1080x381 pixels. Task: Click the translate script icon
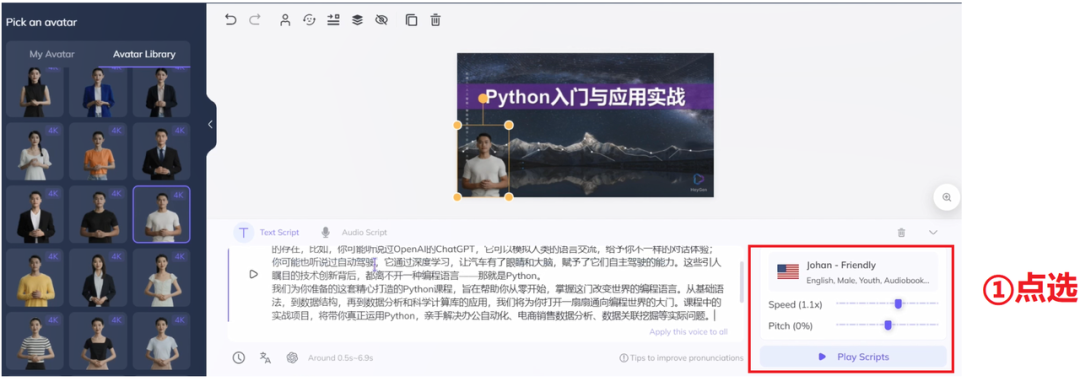coord(265,358)
